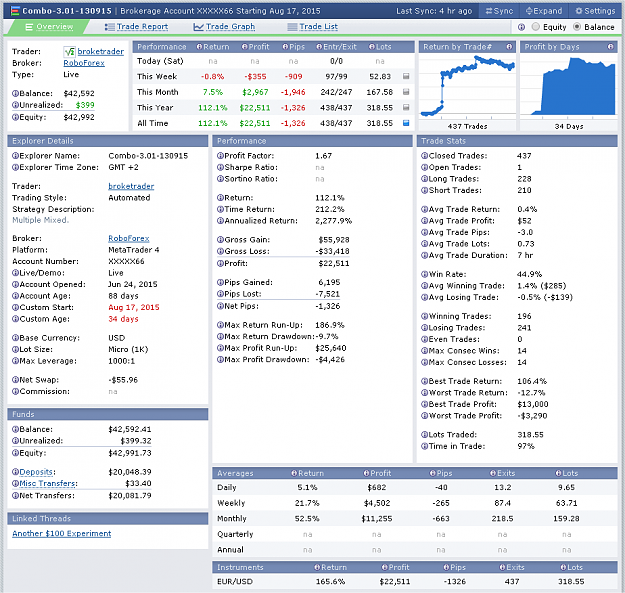Screen dimensions: 625x593
Task: Open broketrader link in Explorer Details
Action: (x=131, y=186)
